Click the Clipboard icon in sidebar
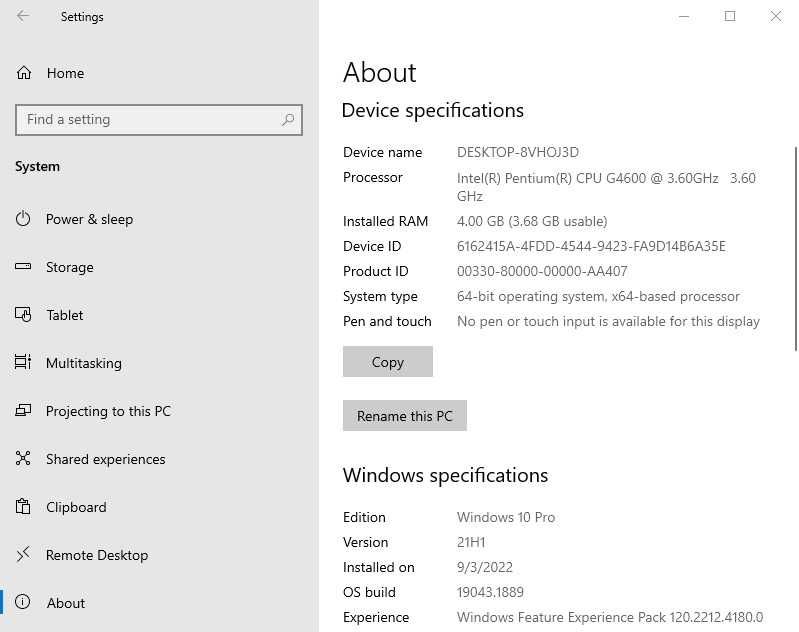 (24, 507)
